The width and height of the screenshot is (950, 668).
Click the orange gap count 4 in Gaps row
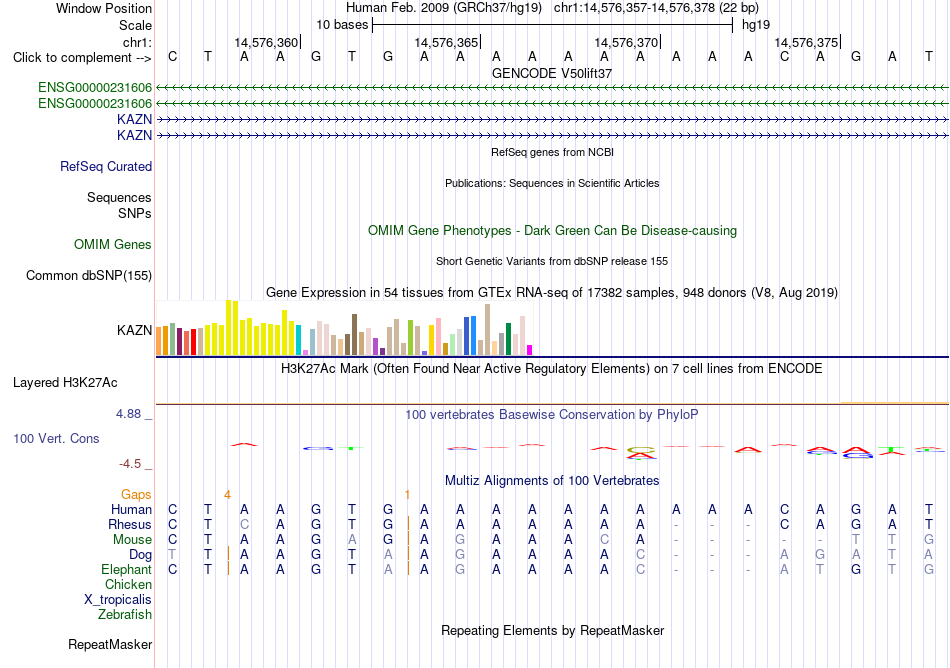(227, 495)
